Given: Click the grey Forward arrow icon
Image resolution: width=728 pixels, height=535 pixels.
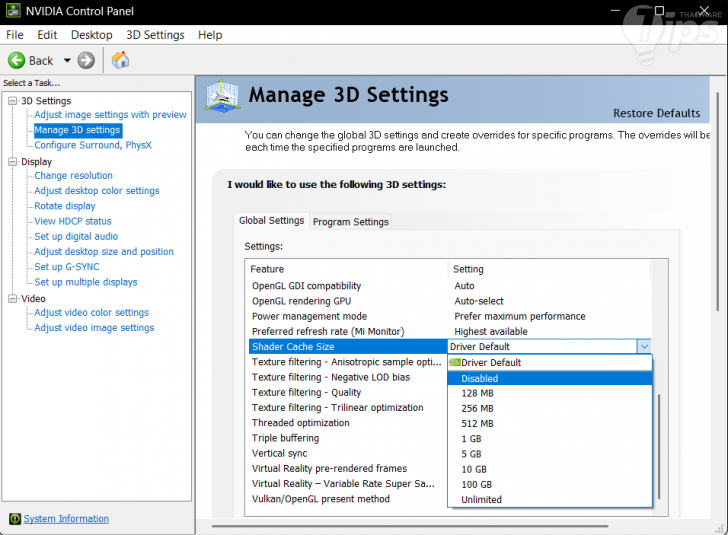Looking at the screenshot, I should [86, 60].
